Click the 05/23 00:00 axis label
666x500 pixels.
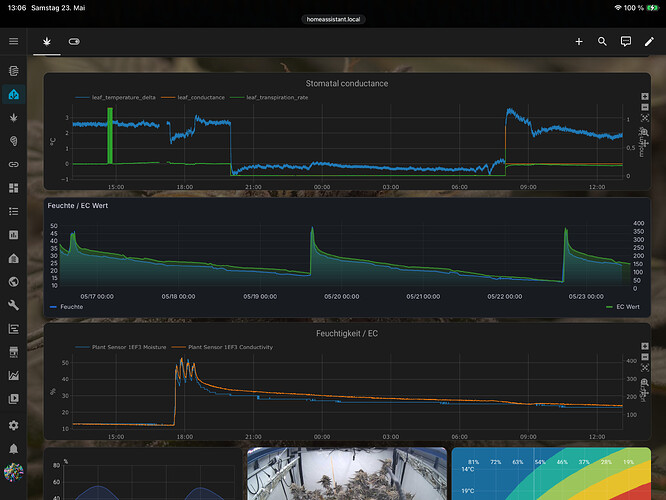(x=586, y=297)
